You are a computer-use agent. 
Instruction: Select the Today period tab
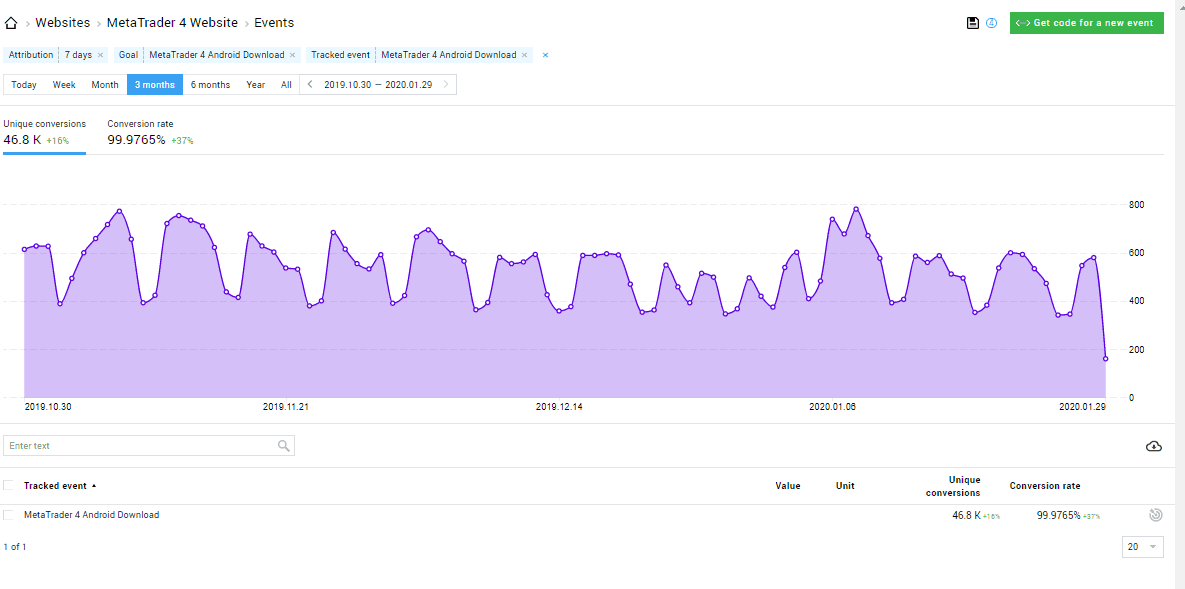24,85
